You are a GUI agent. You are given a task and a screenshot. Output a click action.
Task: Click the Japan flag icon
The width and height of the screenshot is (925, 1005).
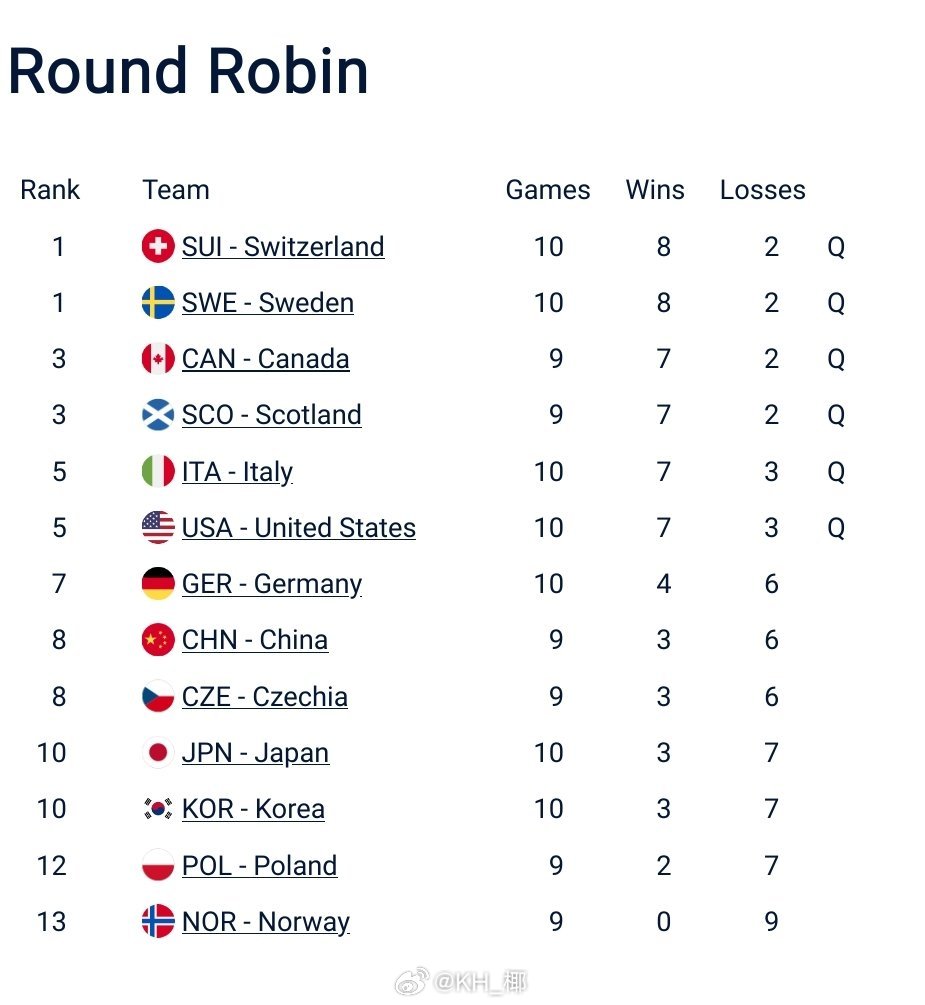[158, 753]
